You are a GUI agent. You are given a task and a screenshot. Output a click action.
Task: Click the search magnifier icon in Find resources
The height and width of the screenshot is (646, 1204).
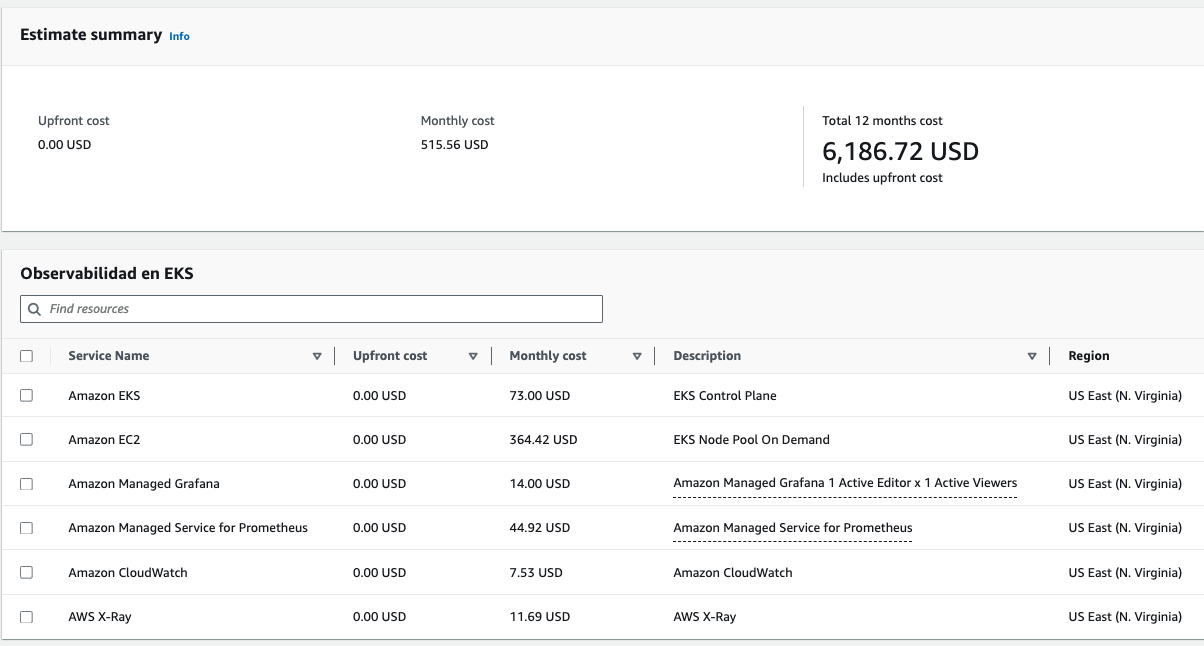pyautogui.click(x=35, y=309)
